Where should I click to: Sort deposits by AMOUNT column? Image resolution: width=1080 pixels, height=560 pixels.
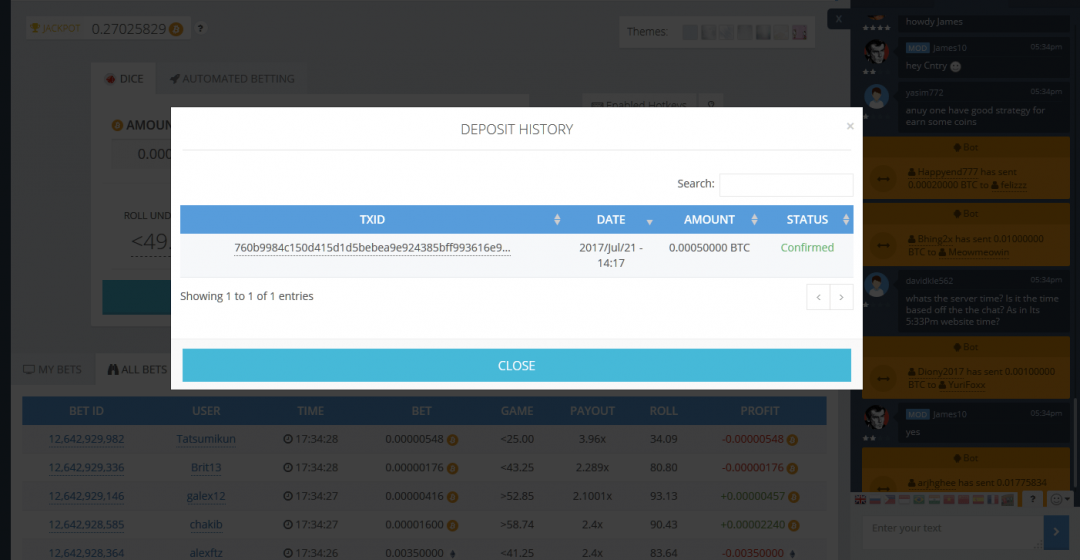pos(709,220)
